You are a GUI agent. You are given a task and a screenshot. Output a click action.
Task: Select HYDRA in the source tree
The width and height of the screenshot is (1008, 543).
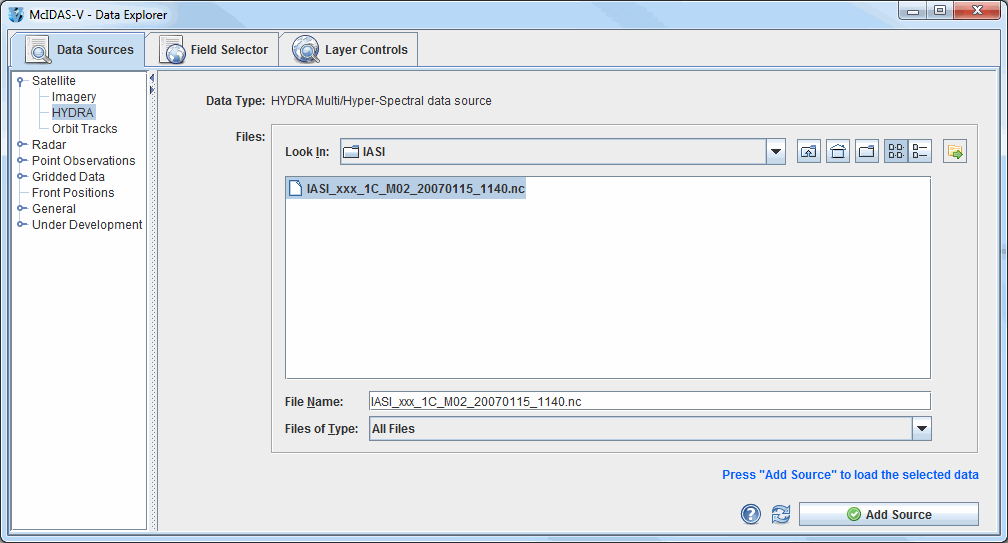(73, 112)
